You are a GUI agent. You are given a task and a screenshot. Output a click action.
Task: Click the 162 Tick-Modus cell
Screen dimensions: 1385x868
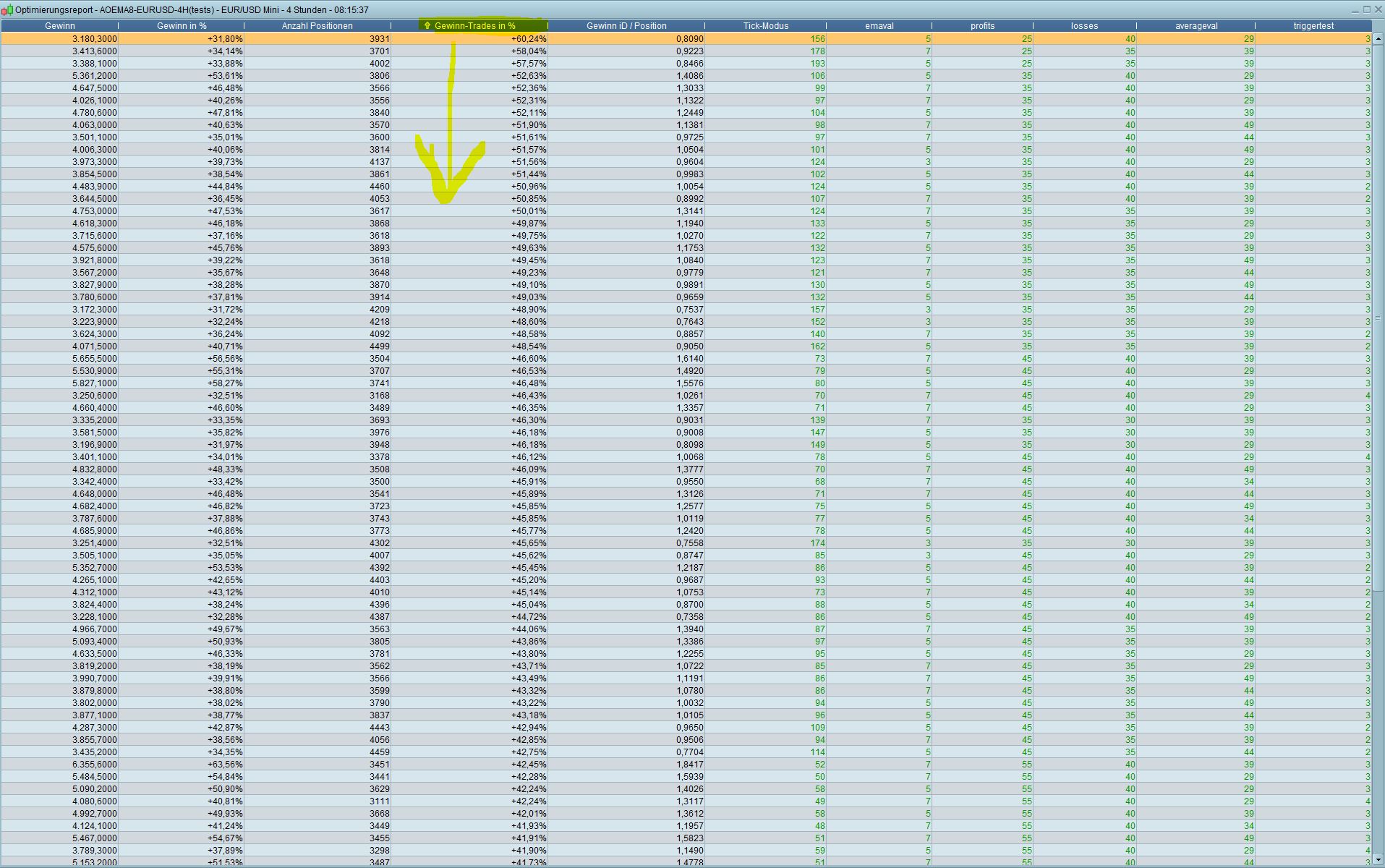click(x=766, y=346)
